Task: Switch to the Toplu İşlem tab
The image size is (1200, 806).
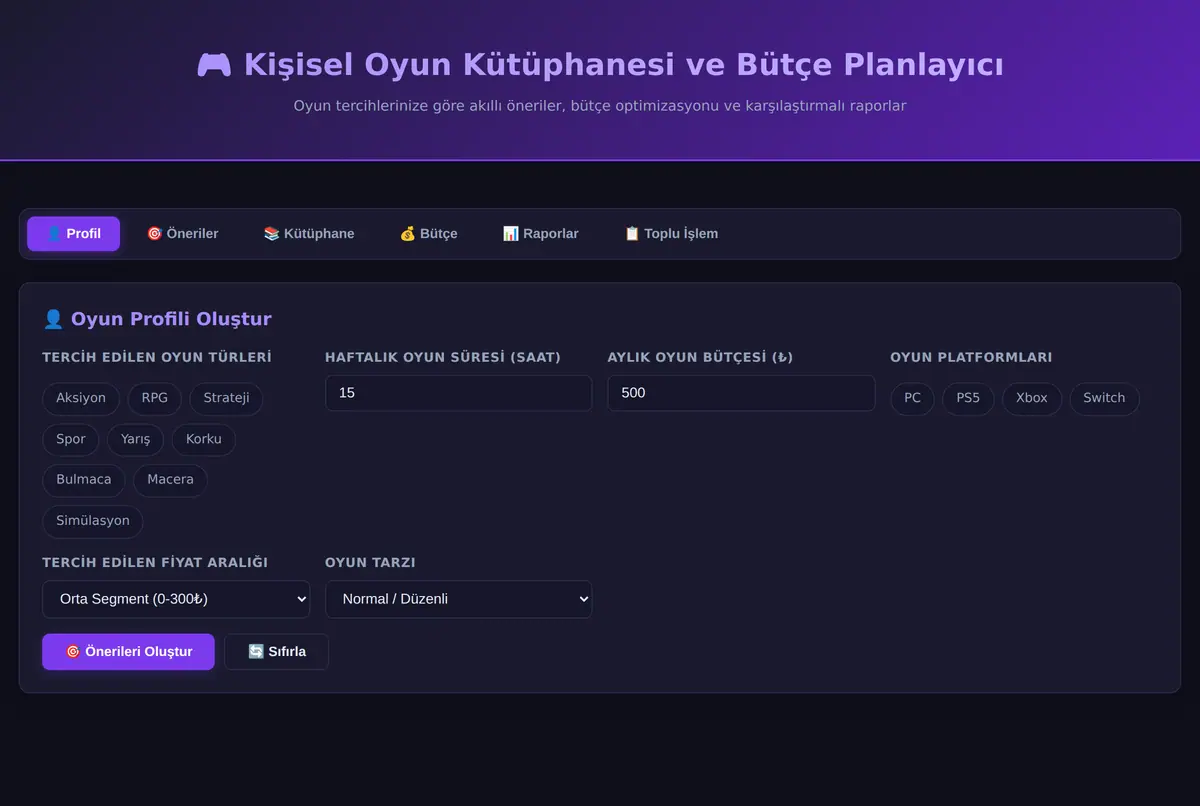Action: click(671, 234)
